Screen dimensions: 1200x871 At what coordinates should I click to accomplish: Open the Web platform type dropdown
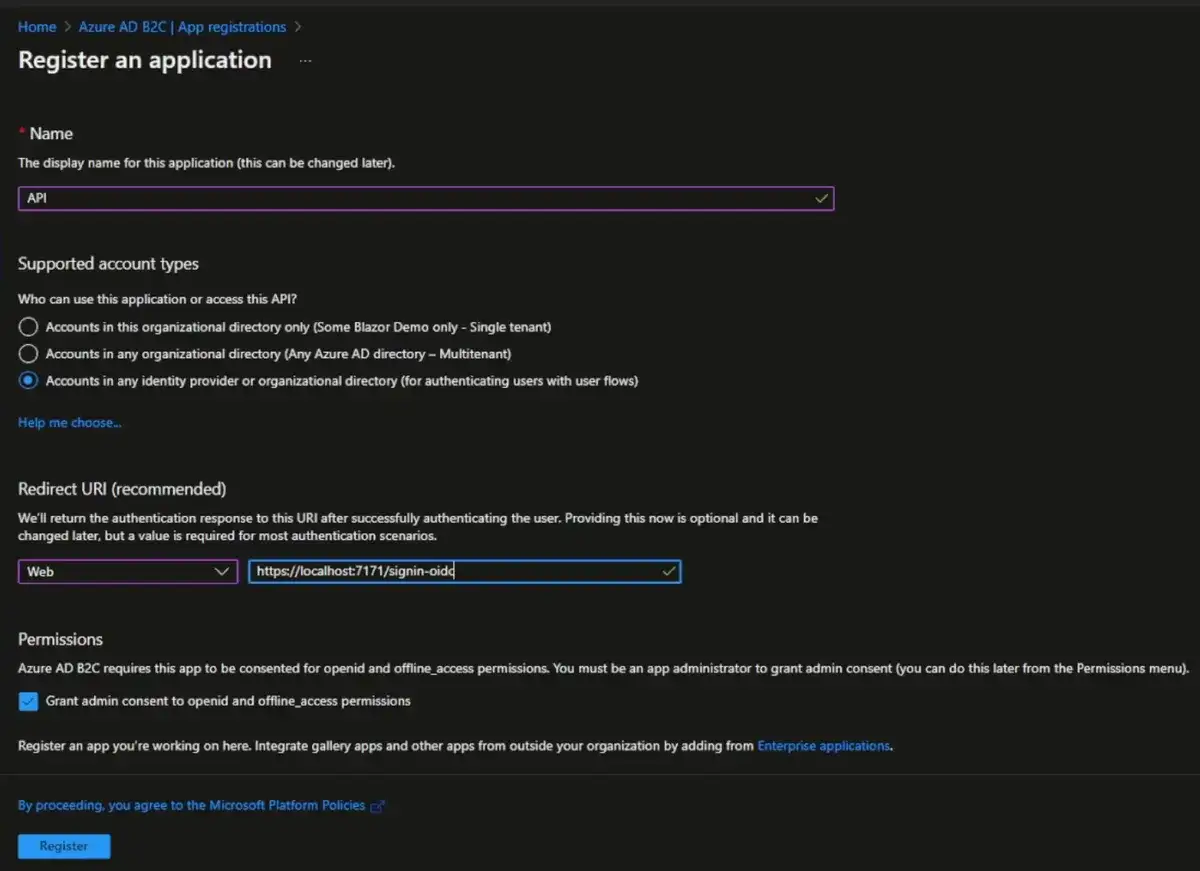click(x=120, y=571)
